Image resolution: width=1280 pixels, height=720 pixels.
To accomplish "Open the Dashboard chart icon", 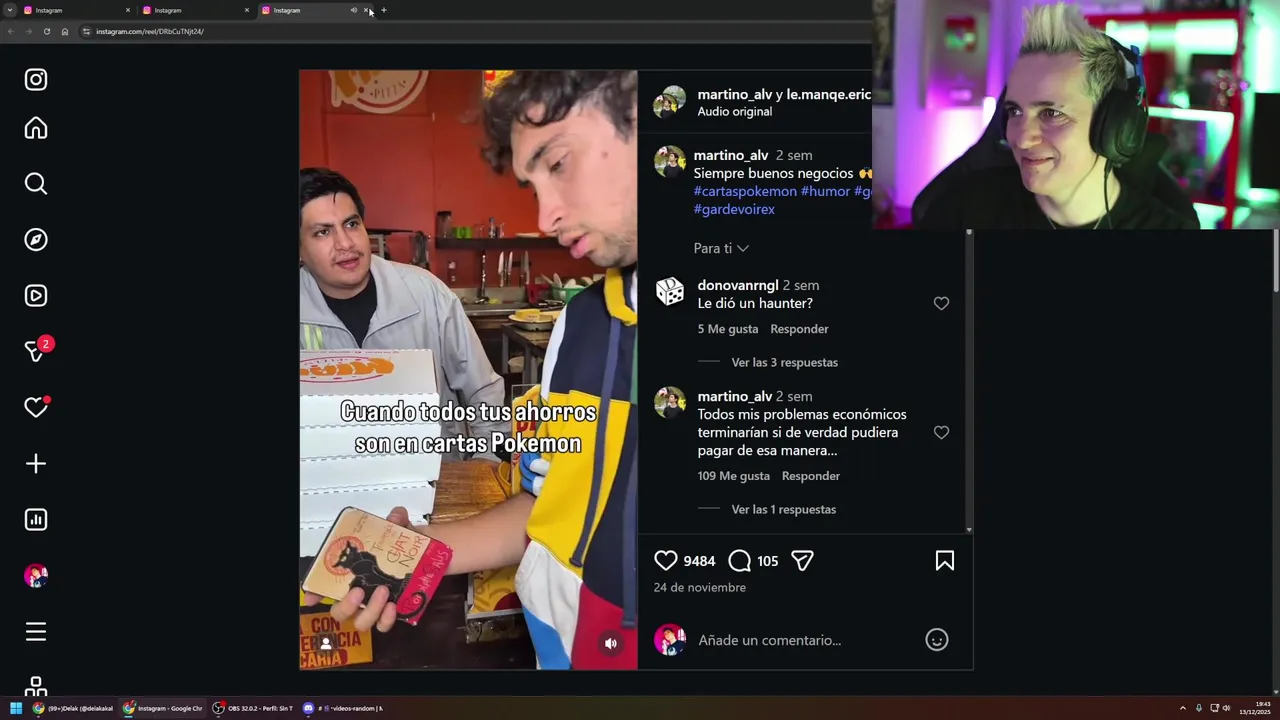I will [x=36, y=520].
